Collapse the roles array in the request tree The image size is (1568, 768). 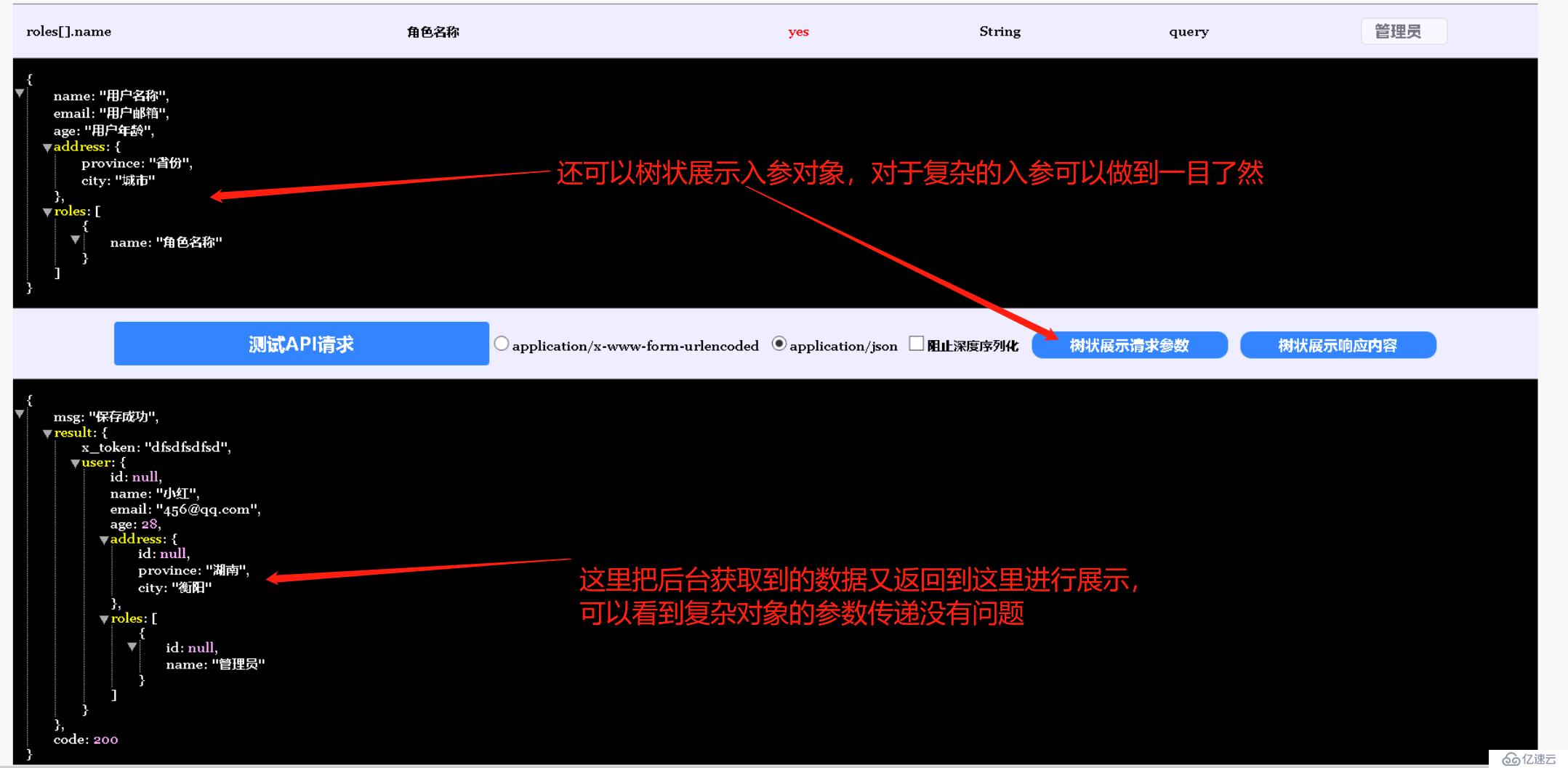coord(47,212)
